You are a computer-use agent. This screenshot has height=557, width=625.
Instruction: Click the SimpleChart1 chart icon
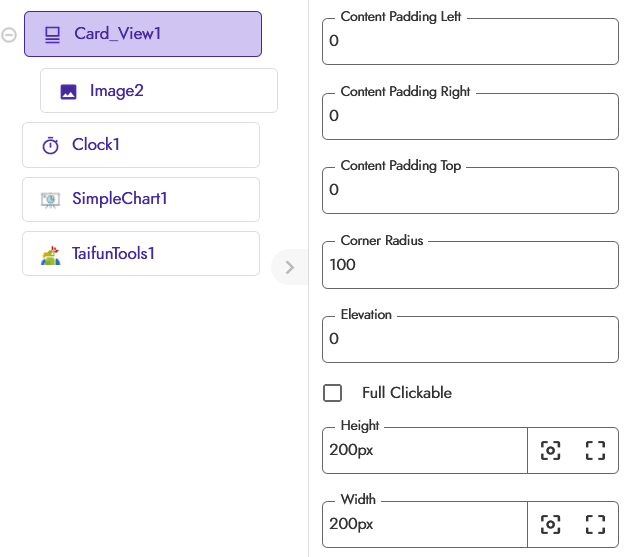50,200
